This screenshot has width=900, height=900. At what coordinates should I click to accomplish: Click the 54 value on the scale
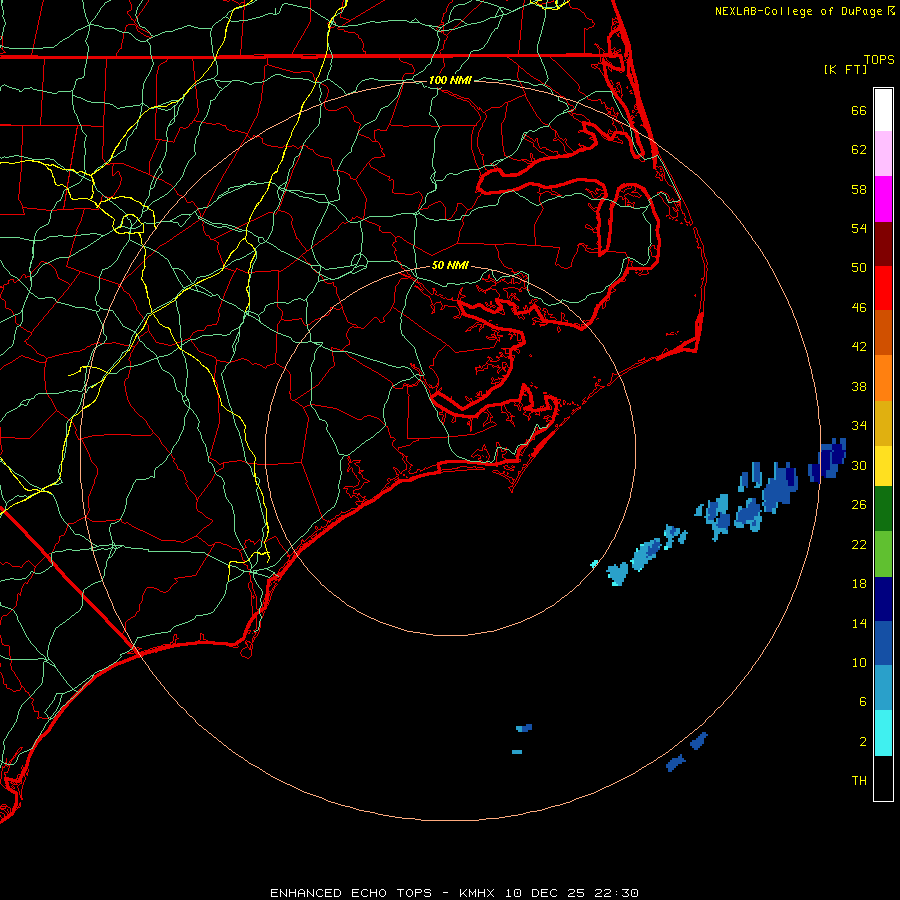[859, 228]
